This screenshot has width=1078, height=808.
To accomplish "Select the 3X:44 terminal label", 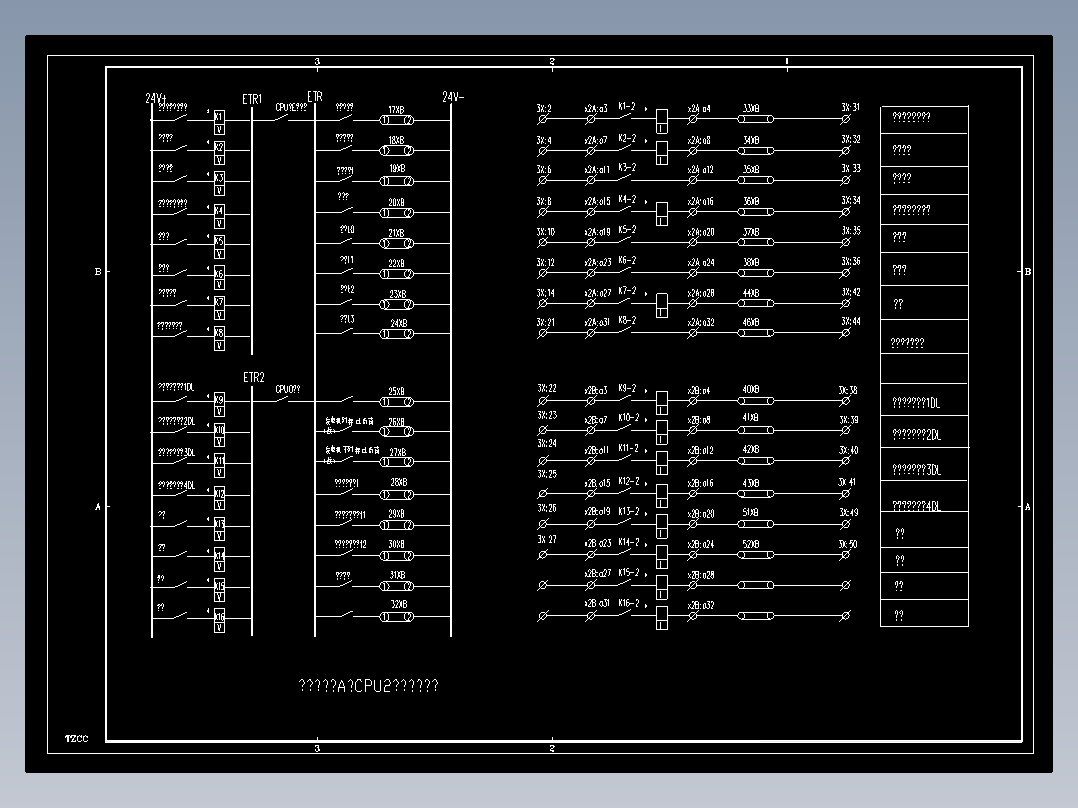I will [x=851, y=321].
